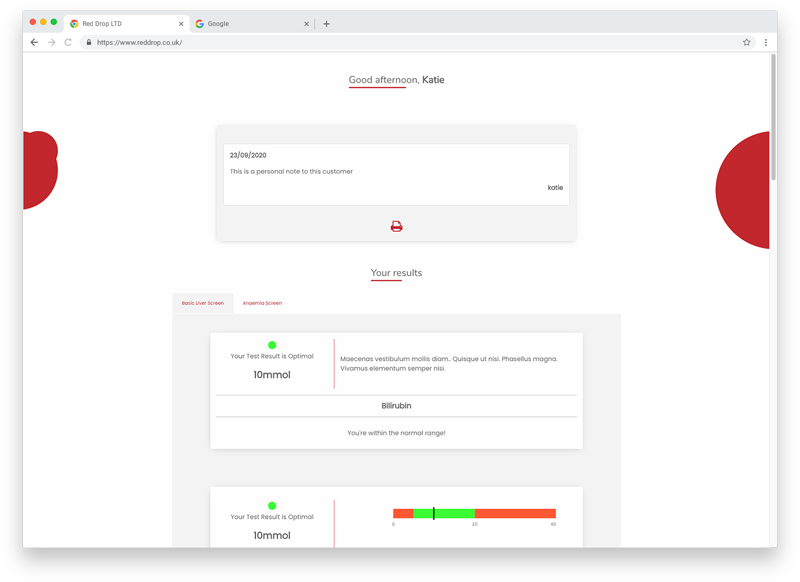Click the 'katie' signature in the note
800x582 pixels.
pos(555,188)
